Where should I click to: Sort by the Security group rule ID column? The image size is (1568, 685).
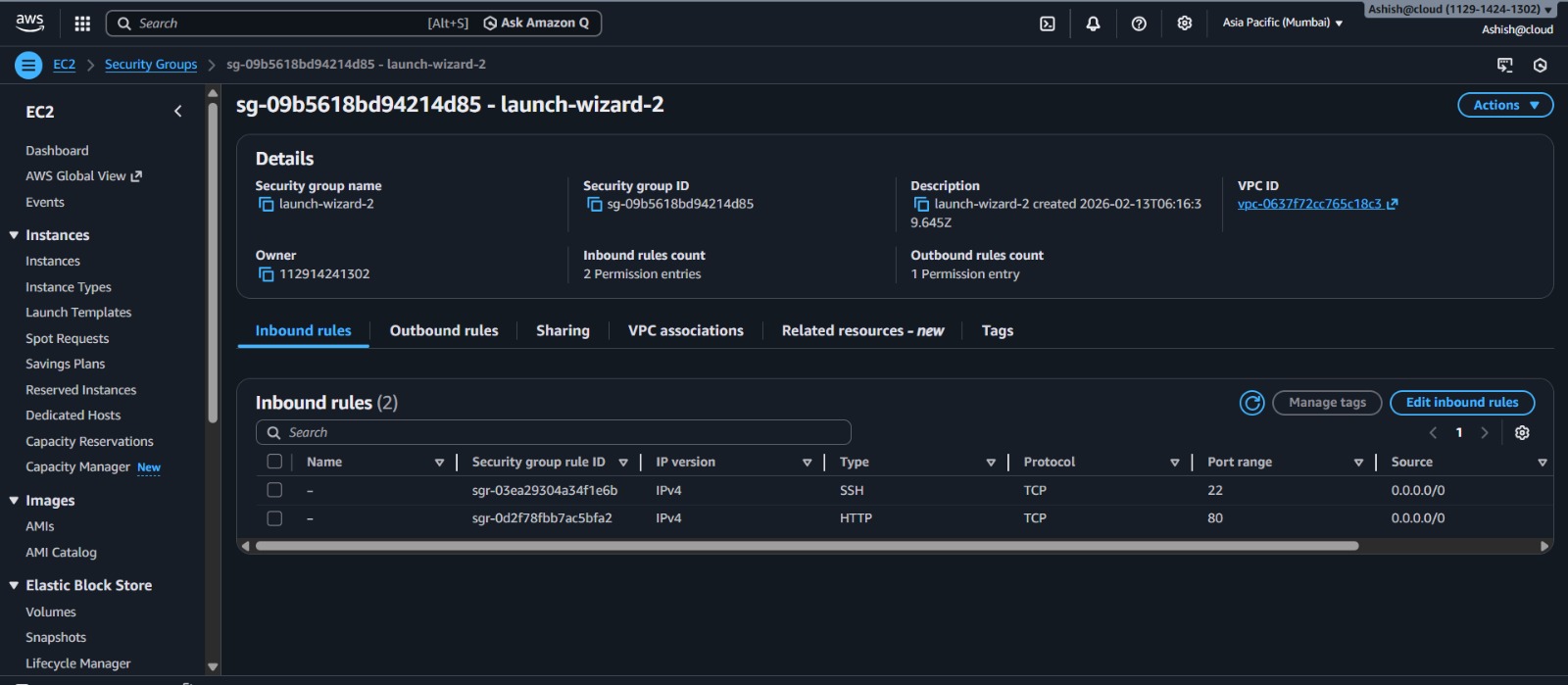point(623,463)
